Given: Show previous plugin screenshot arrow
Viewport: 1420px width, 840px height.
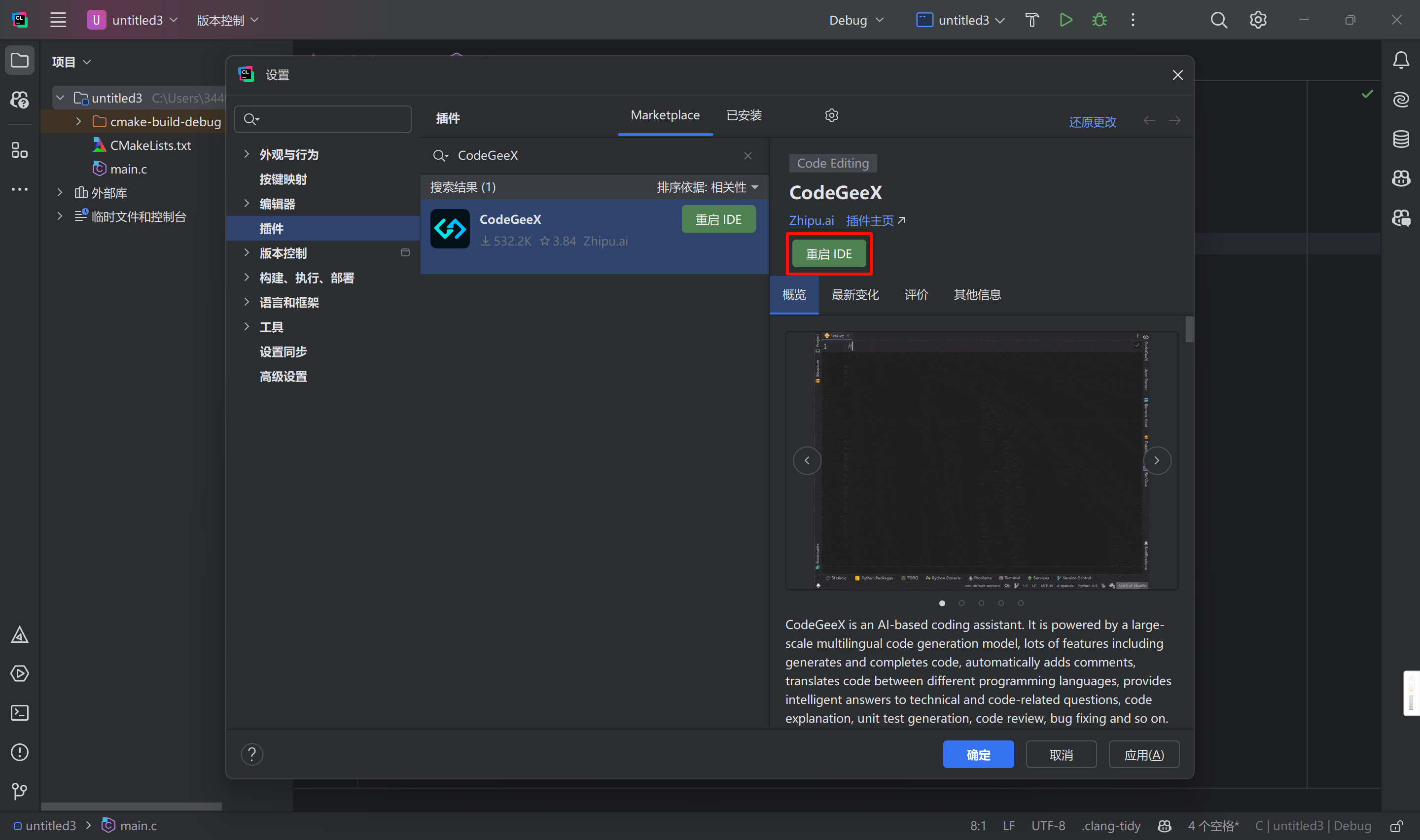Looking at the screenshot, I should 807,461.
